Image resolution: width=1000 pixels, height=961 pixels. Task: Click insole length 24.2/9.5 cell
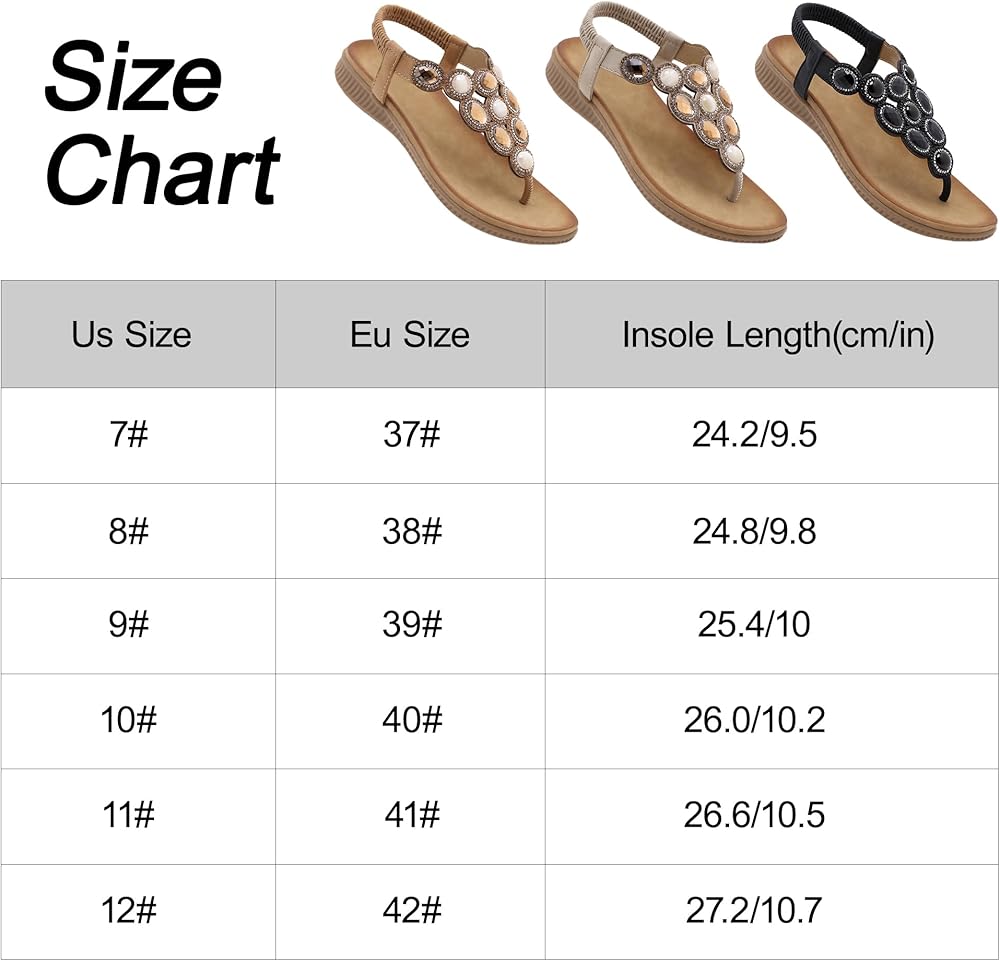click(x=754, y=436)
